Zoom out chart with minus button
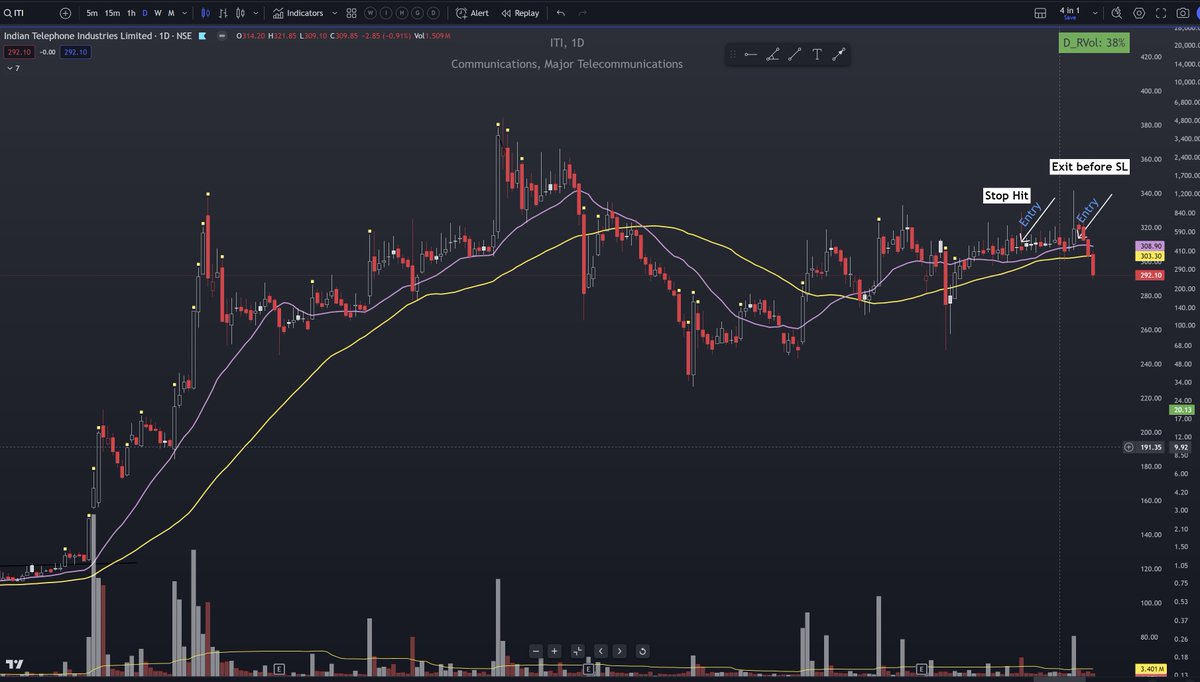 [x=536, y=651]
